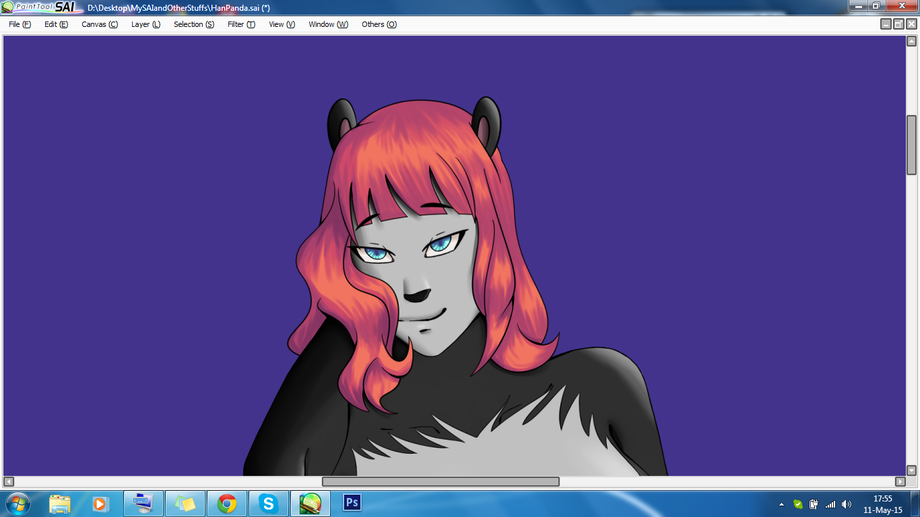920x517 pixels.
Task: Click the vertical scrollbar down arrow
Action: [911, 470]
